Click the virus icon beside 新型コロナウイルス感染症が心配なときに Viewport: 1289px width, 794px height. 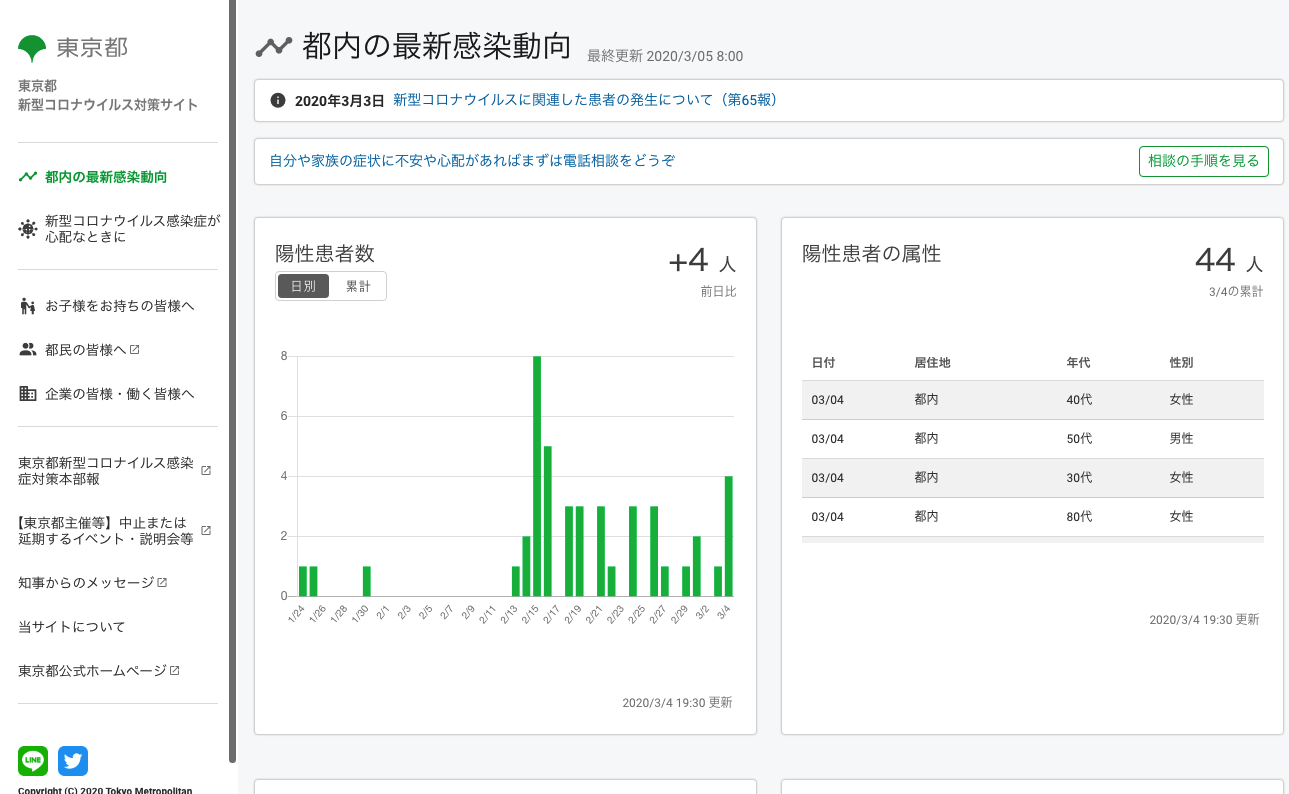pos(28,229)
